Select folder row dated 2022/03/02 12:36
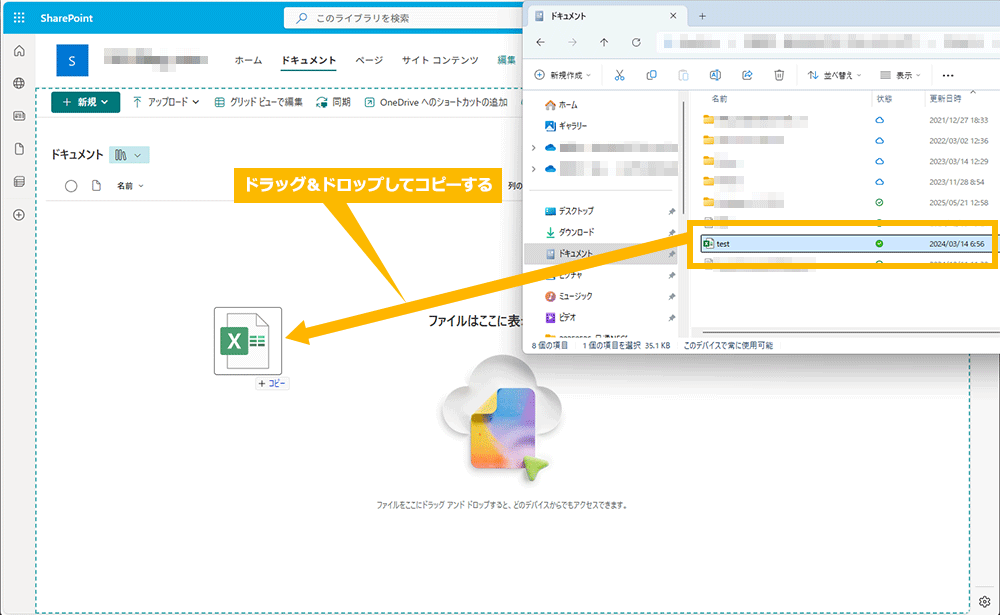The width and height of the screenshot is (1000, 615). pos(845,140)
